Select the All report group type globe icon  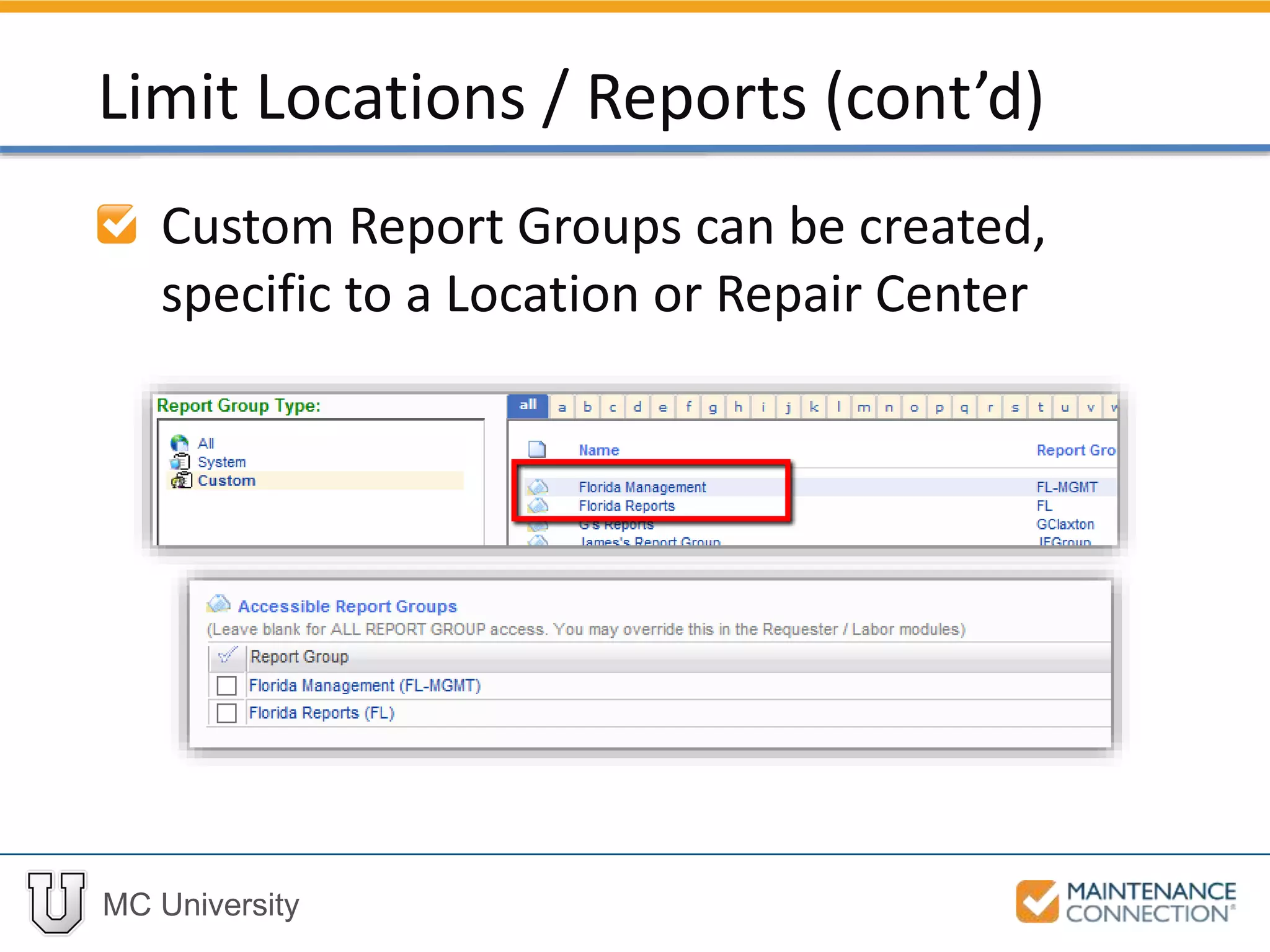coord(179,443)
